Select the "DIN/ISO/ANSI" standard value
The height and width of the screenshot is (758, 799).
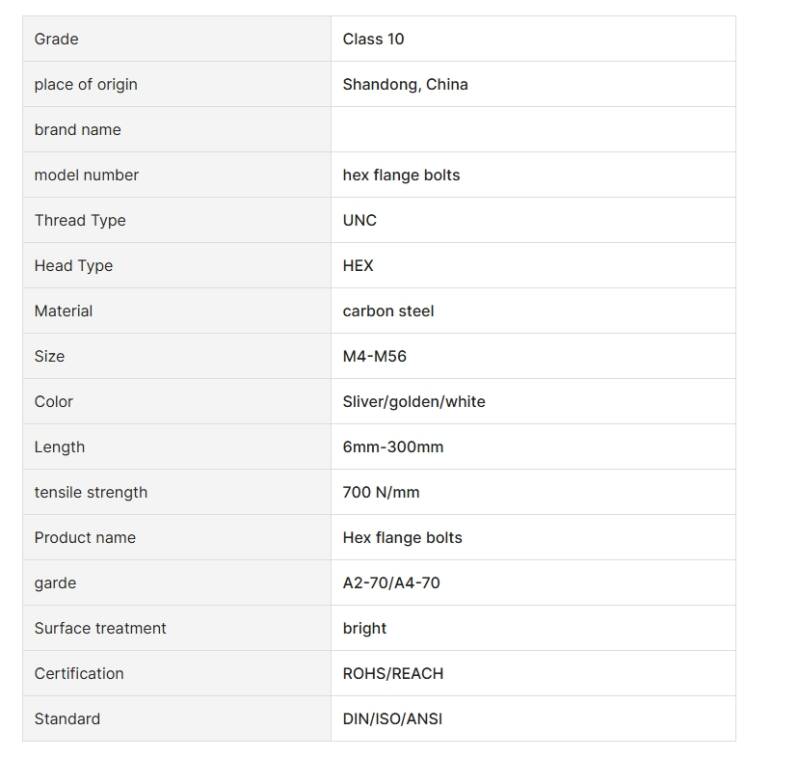coord(392,719)
